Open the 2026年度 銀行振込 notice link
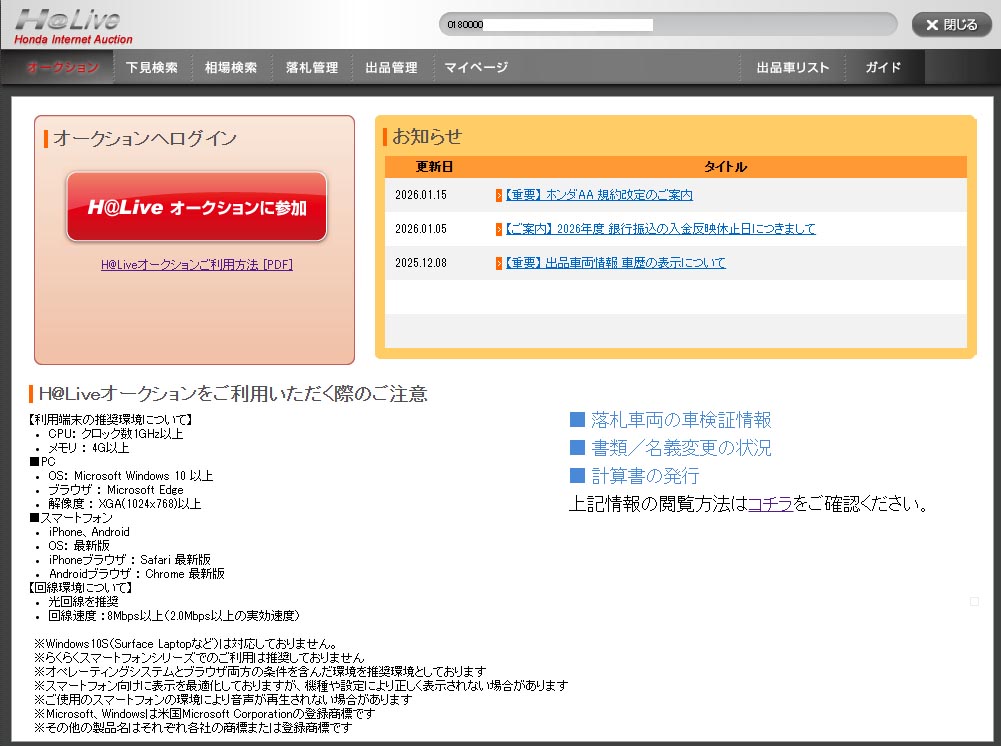Screen dimensions: 1001x746 [x=659, y=229]
